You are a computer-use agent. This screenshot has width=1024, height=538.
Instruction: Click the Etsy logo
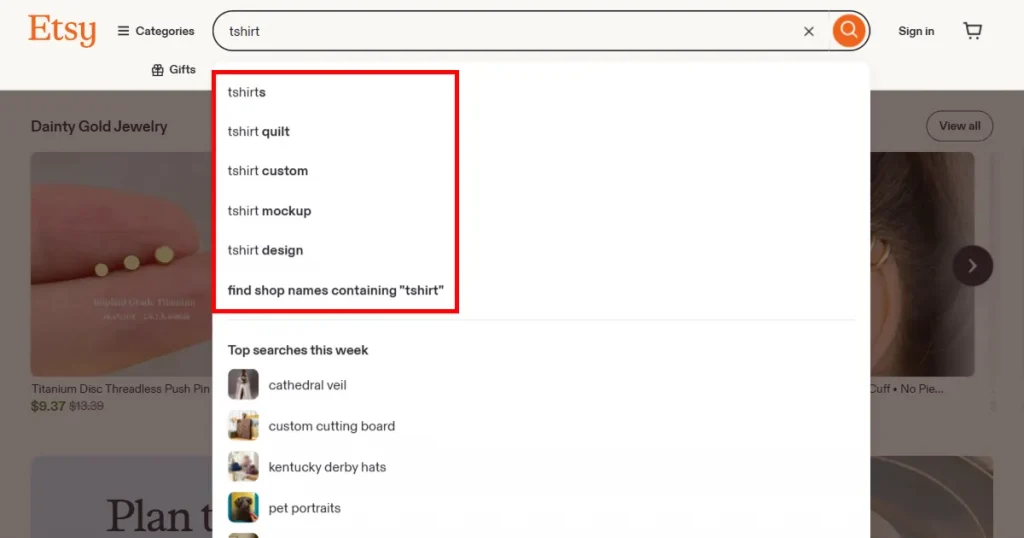click(x=62, y=30)
